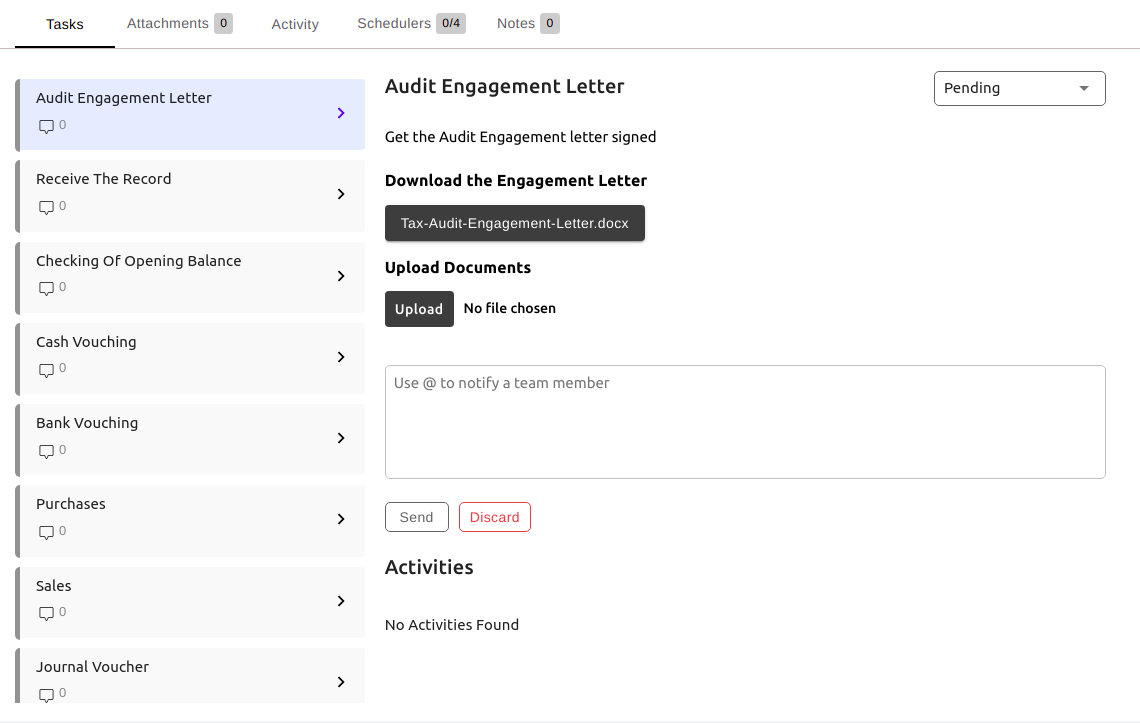Click the comment icon under Sales
Screen dimensions: 1140x723
(46, 614)
